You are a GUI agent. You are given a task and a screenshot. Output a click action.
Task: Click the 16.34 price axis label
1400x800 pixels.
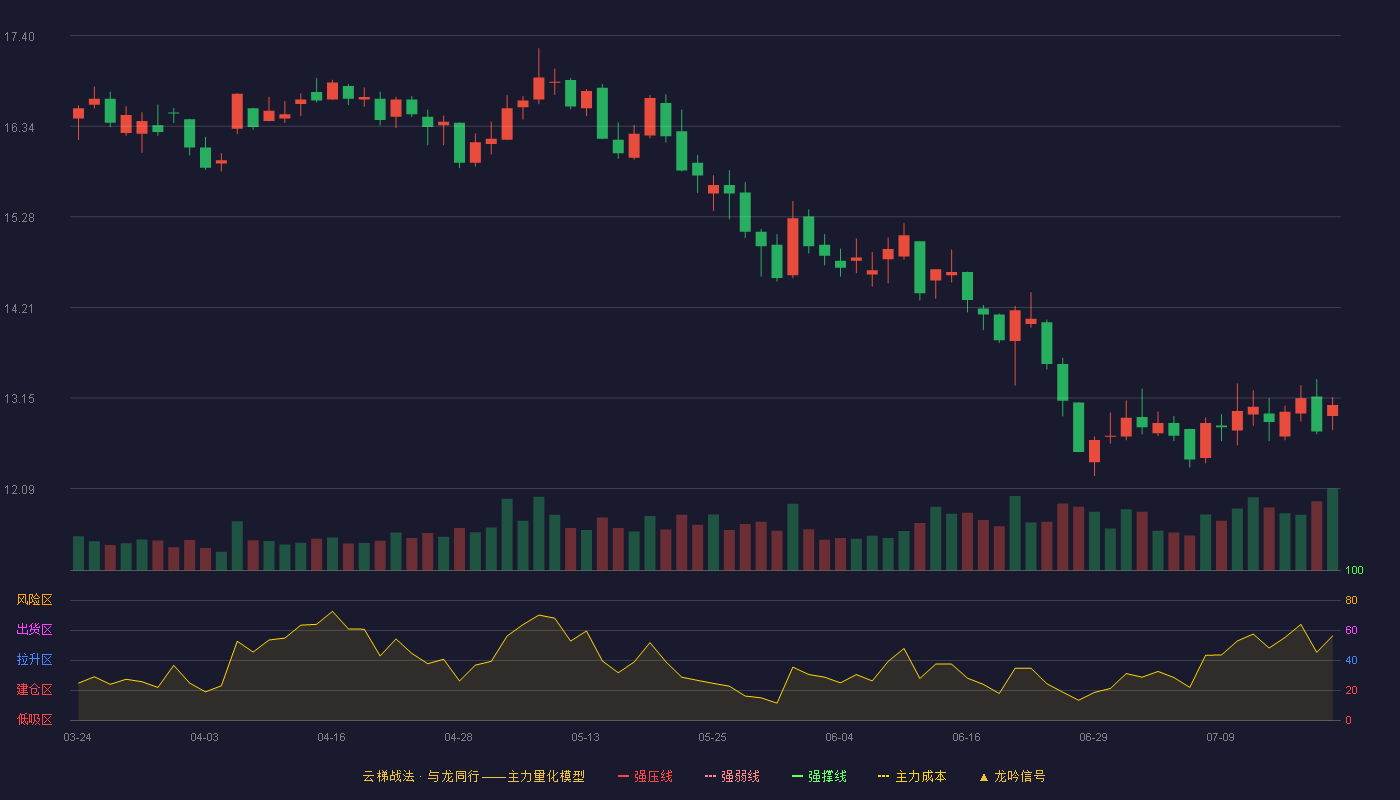(x=19, y=128)
